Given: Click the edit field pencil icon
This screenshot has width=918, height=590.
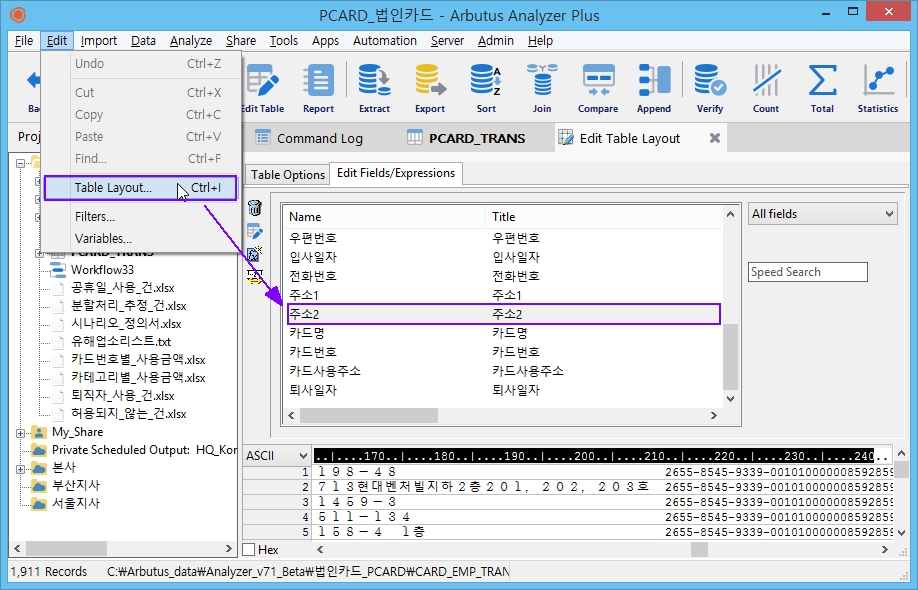Looking at the screenshot, I should [255, 231].
